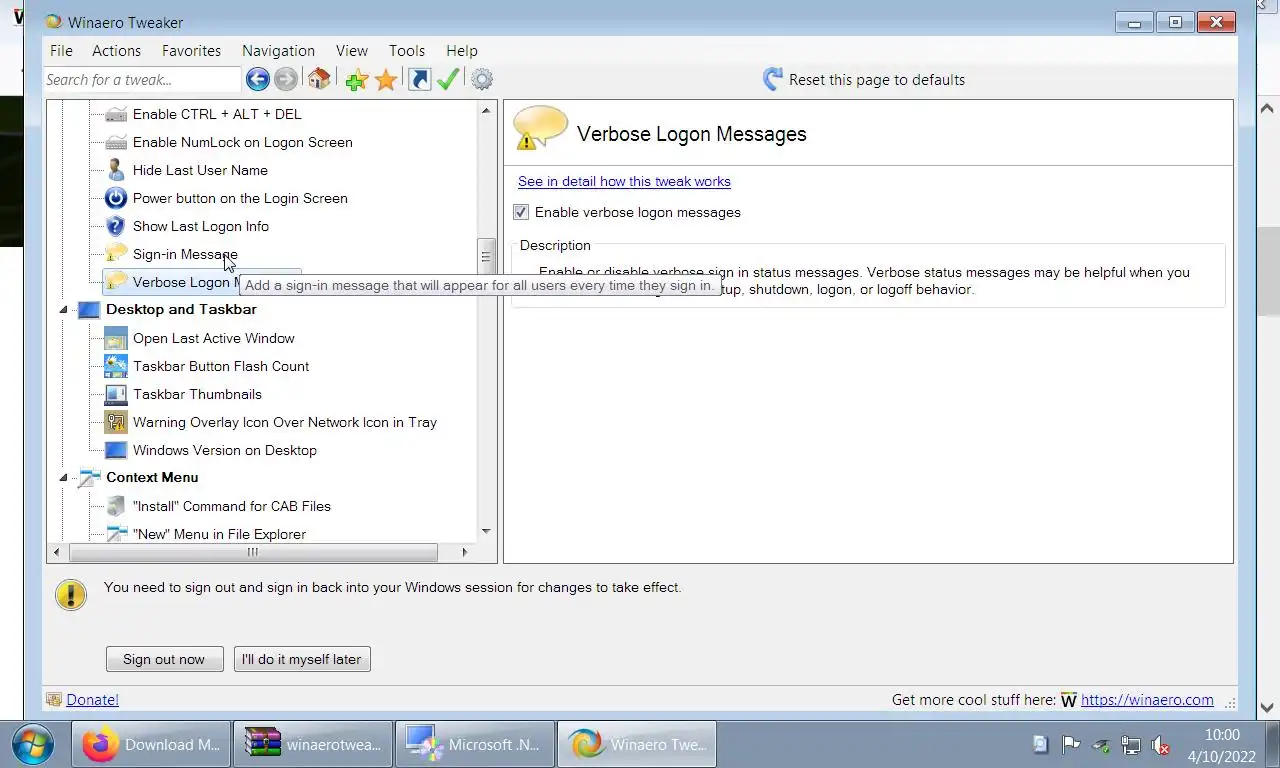This screenshot has height=768, width=1280.
Task: Click the user icon beside Hide Last User Name
Action: tap(116, 170)
